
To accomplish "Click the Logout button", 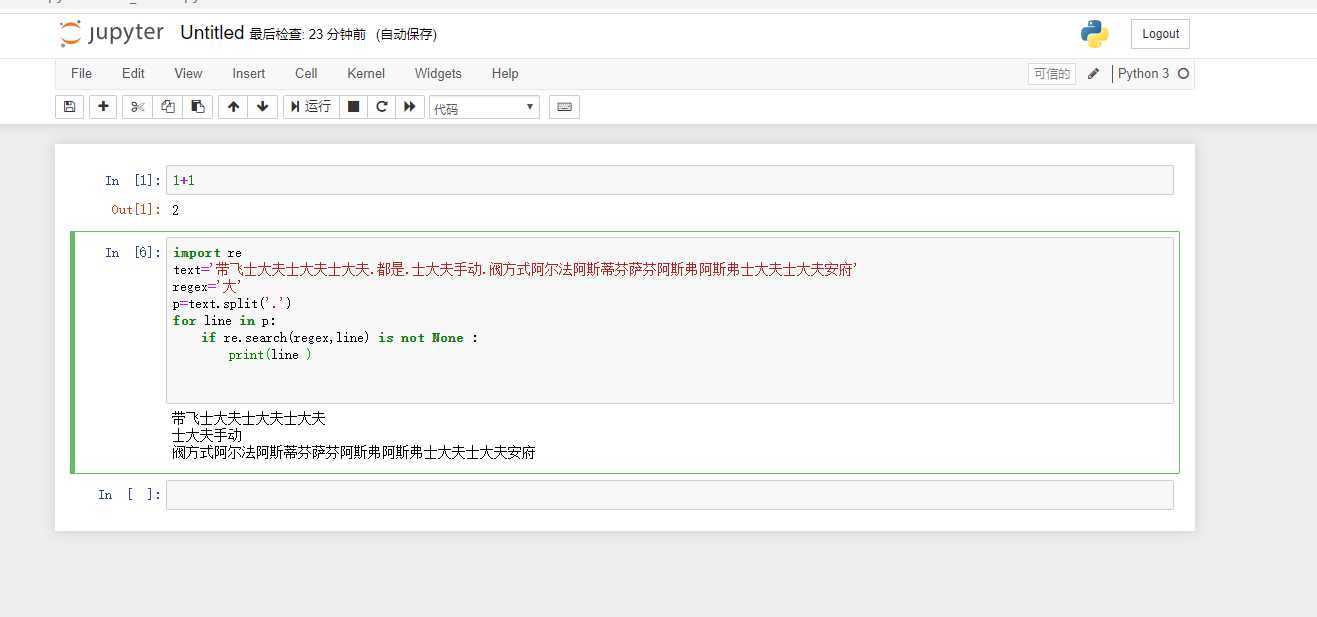I will pyautogui.click(x=1160, y=34).
